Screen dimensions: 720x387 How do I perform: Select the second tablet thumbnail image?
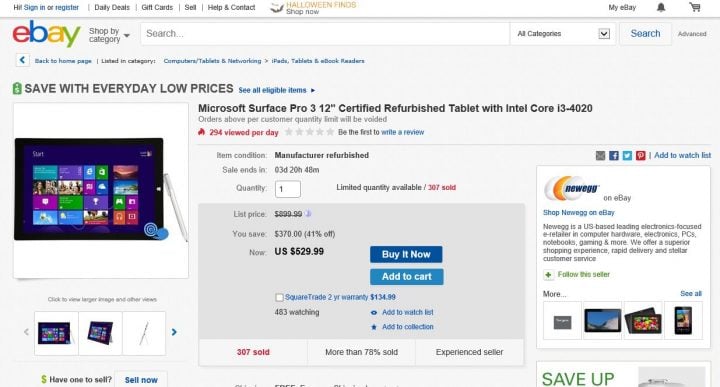coord(100,333)
